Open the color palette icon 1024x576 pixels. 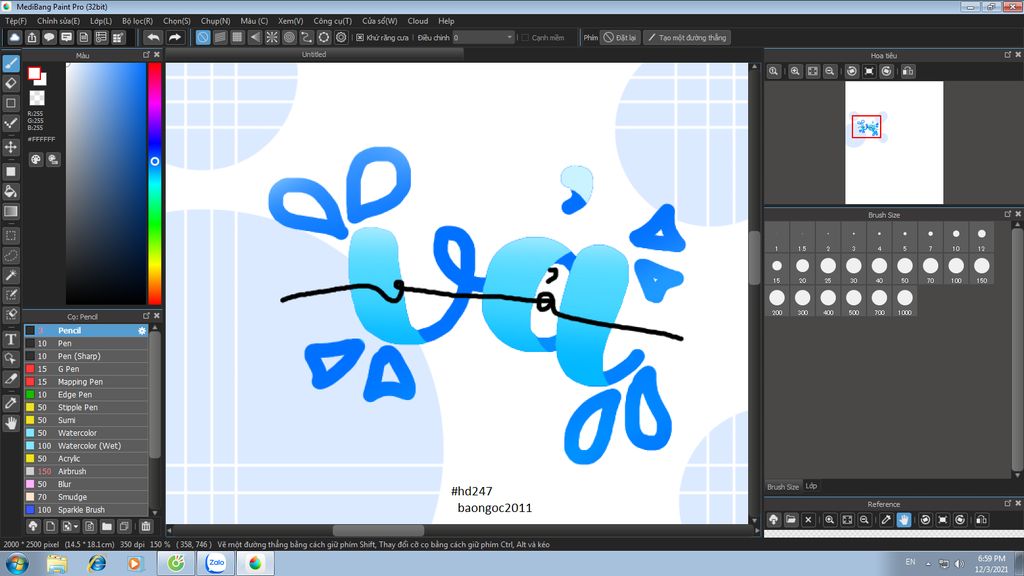pos(36,159)
